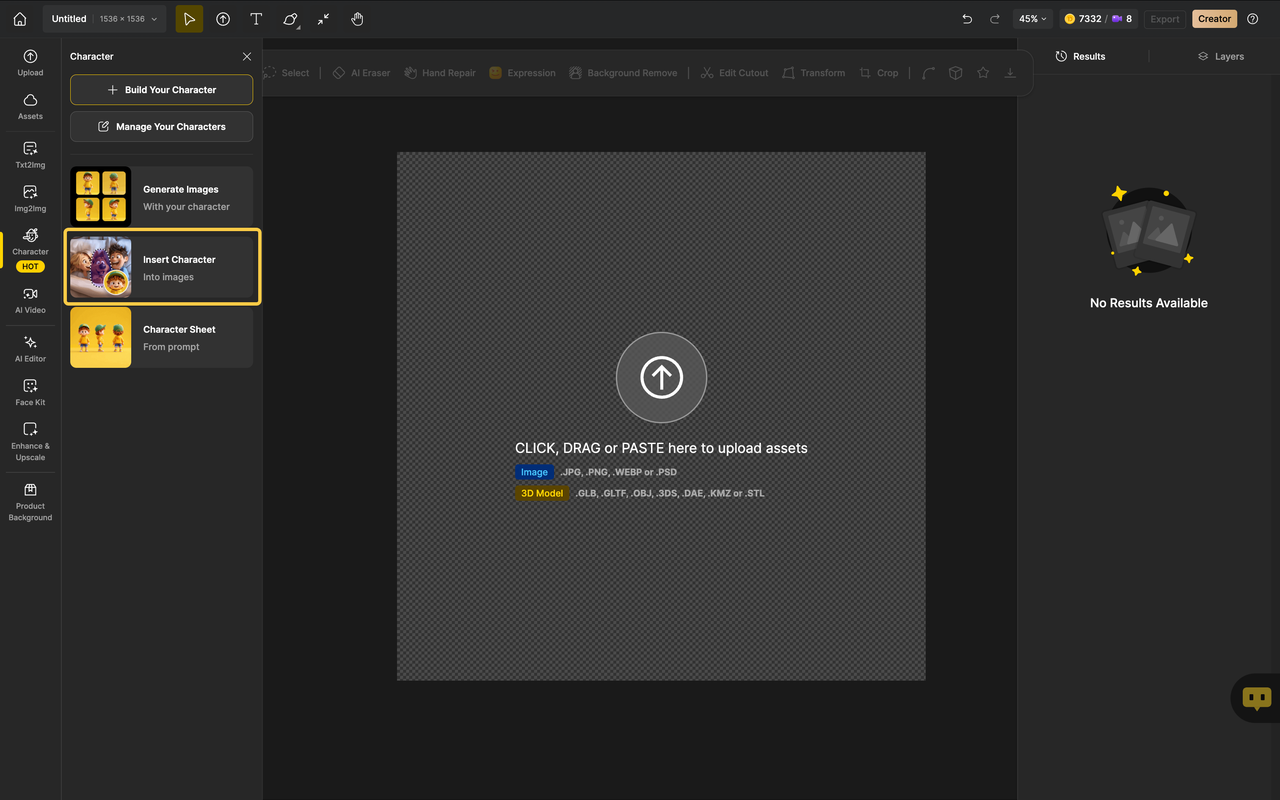
Task: Open Manage Your Characters
Action: [x=161, y=126]
